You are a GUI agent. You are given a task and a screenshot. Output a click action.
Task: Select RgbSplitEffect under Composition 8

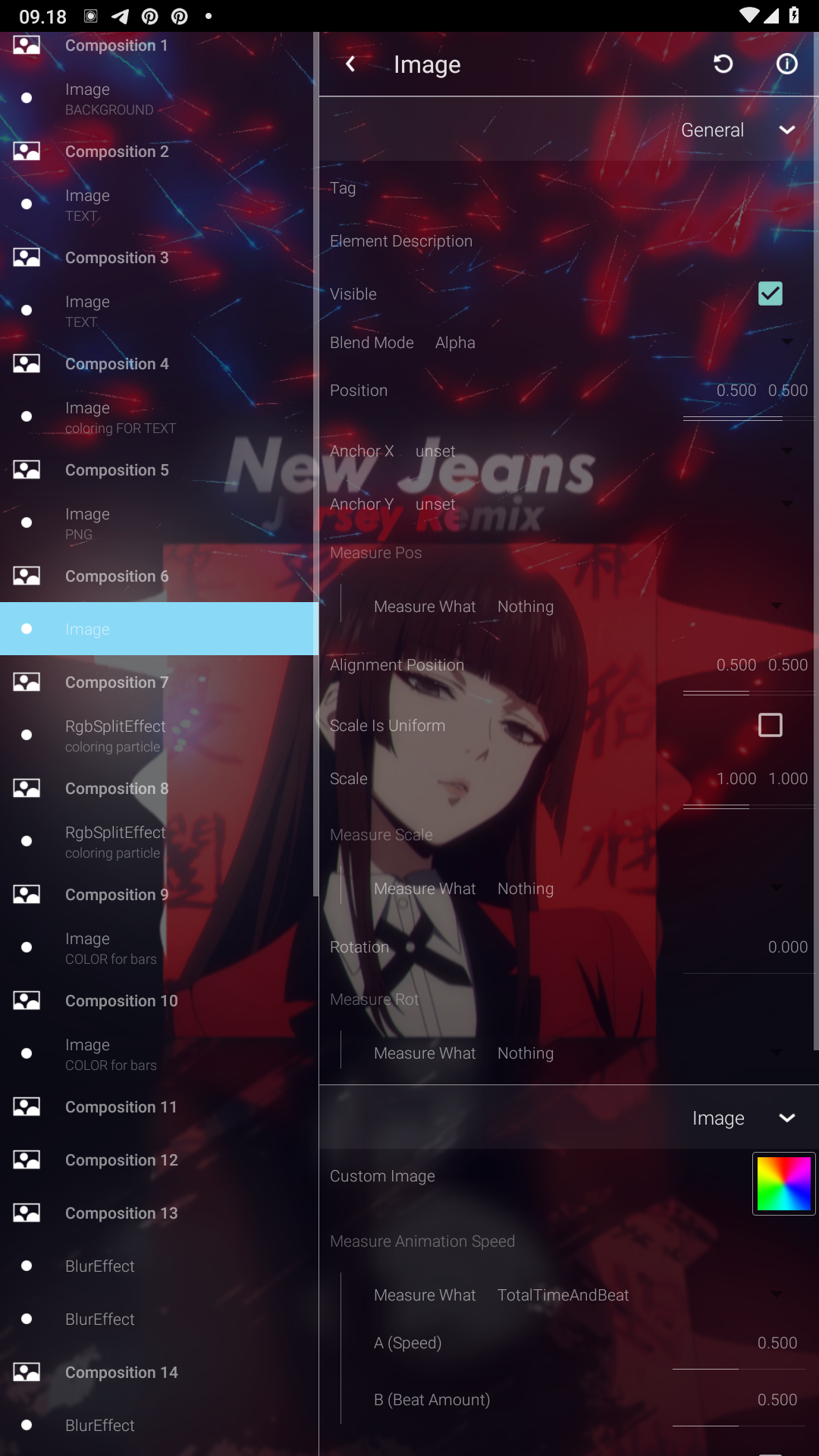(159, 841)
